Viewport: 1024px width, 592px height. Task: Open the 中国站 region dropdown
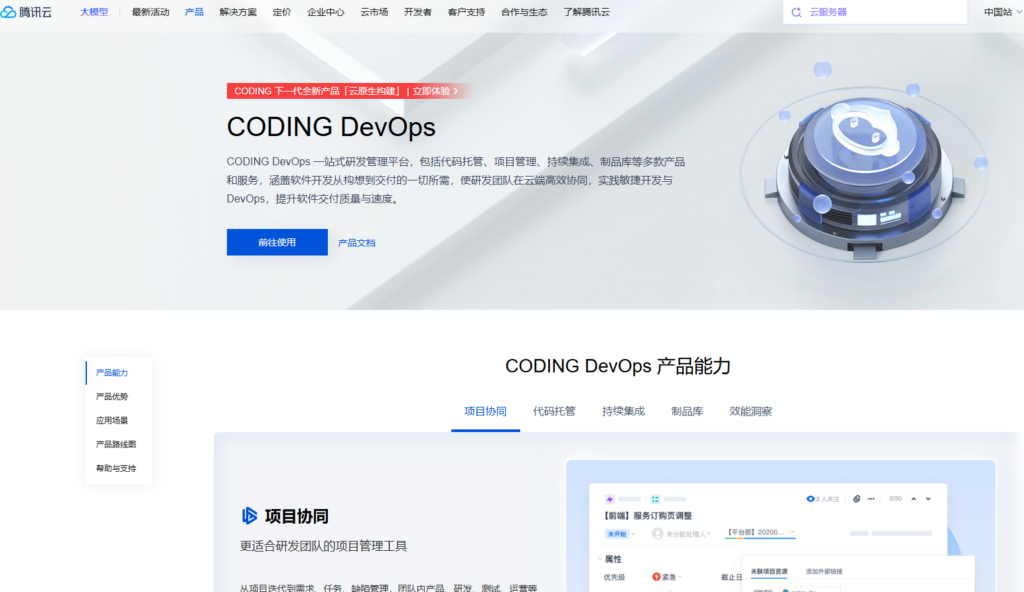click(x=1002, y=12)
